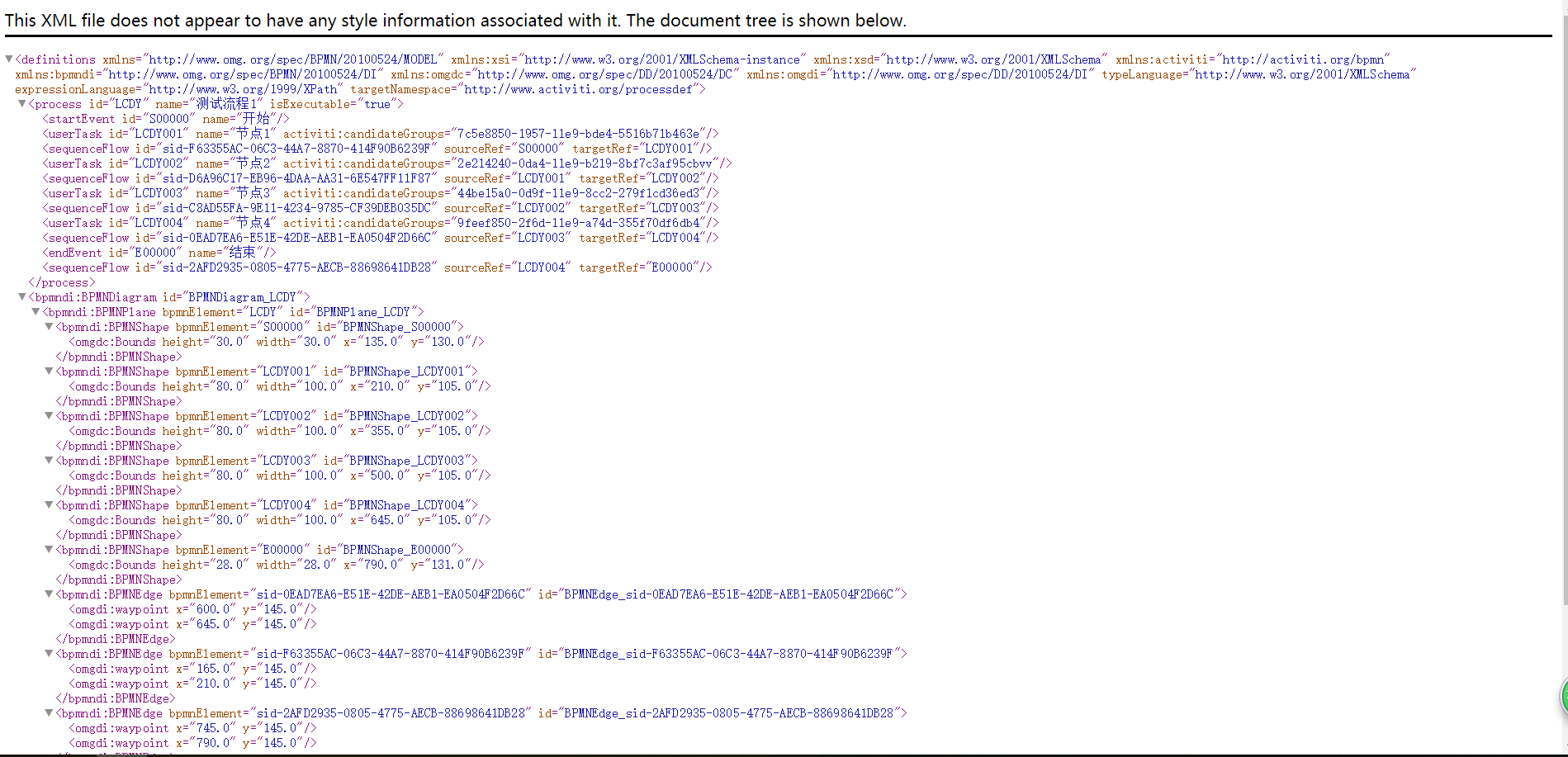Collapse BPMNShape for bpmnElement LCDY003
This screenshot has height=757, width=1568.
point(49,461)
